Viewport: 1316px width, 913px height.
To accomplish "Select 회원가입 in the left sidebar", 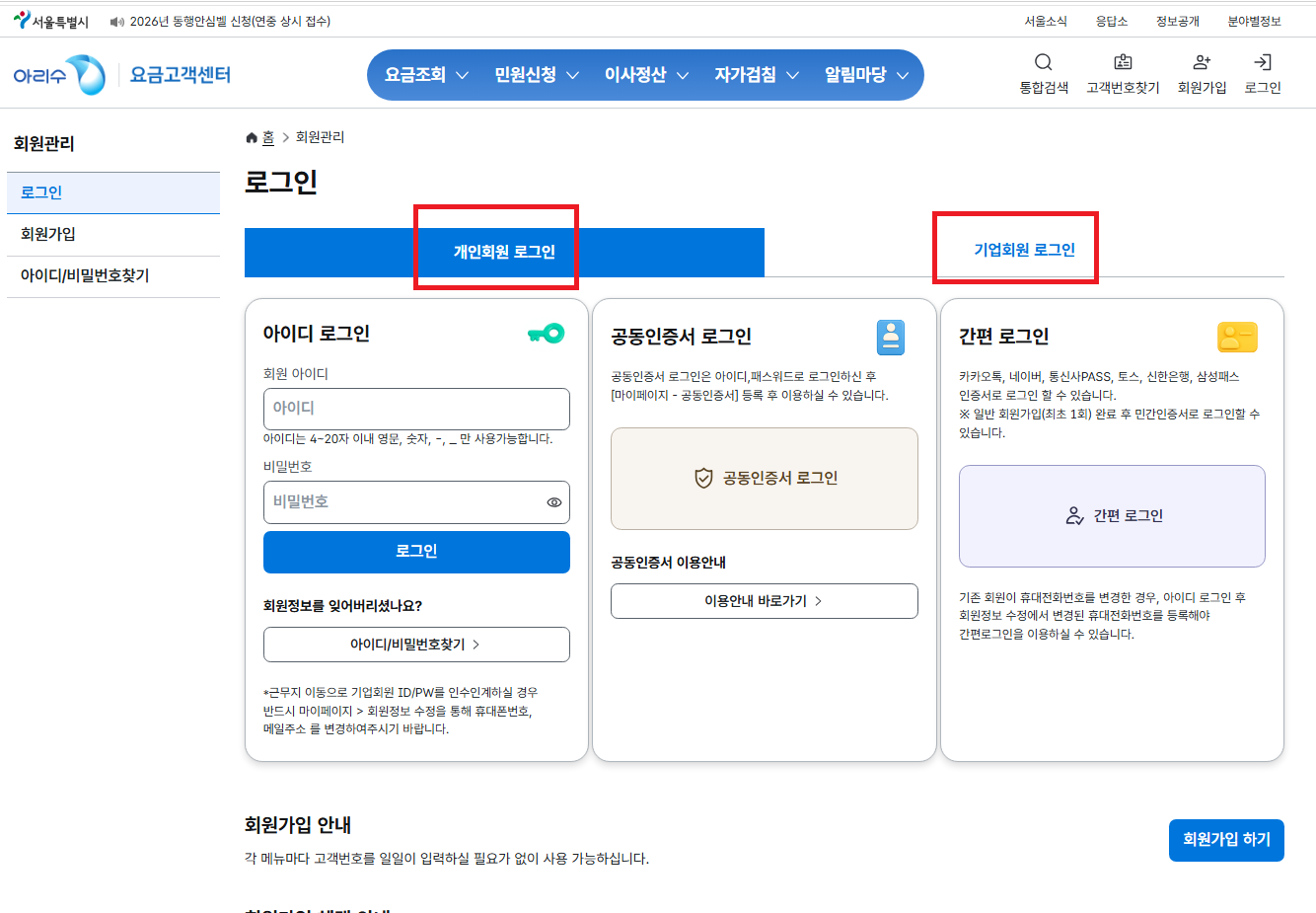I will click(x=113, y=234).
